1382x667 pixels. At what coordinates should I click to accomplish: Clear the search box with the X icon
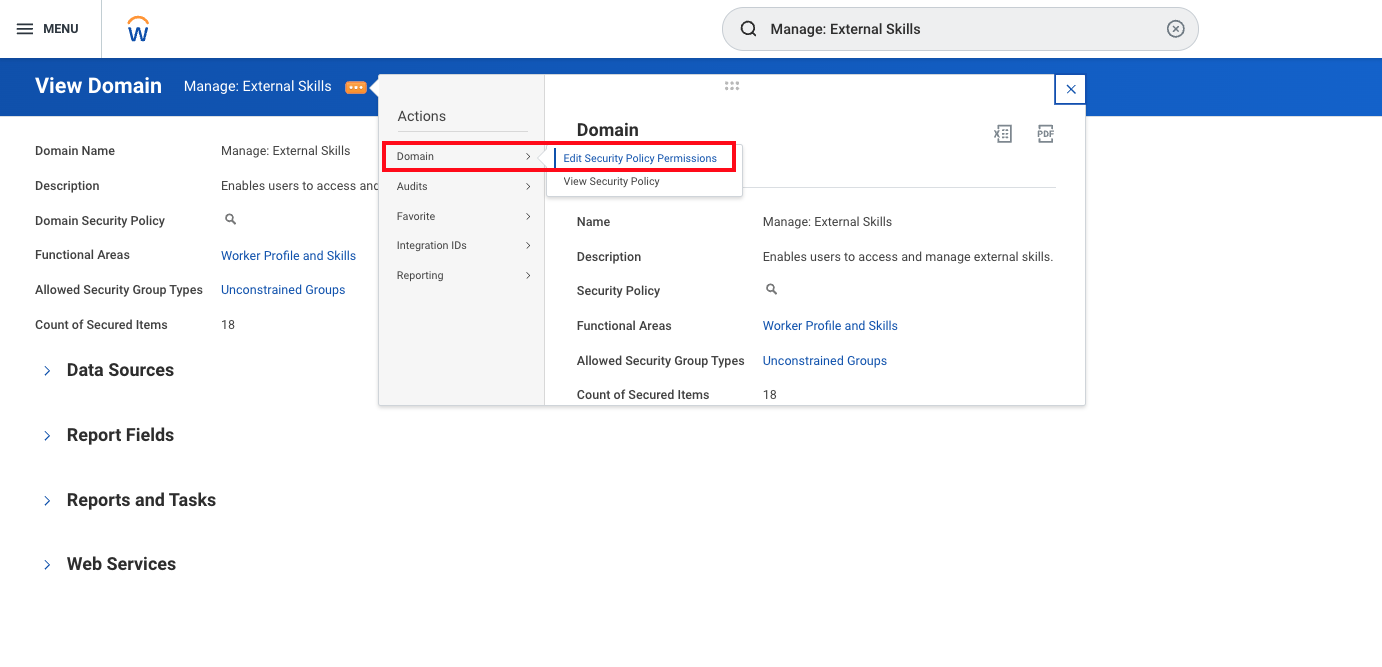(x=1176, y=29)
